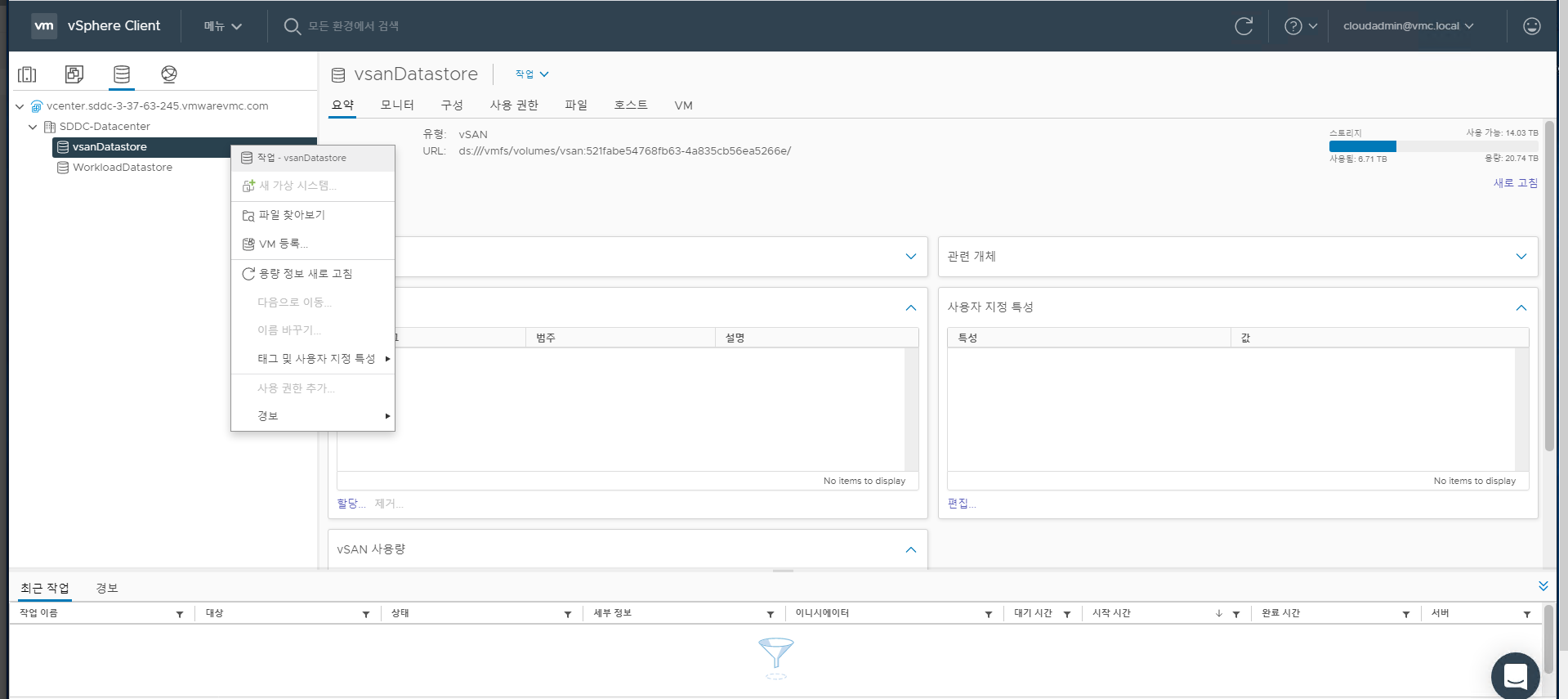This screenshot has height=699, width=1568.
Task: Filter the 대상 column
Action: click(x=366, y=614)
